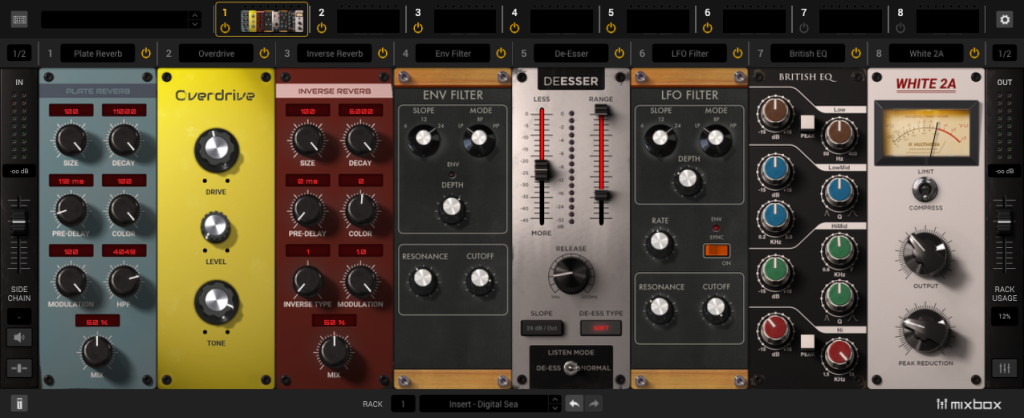Open the Inverse Reverb slot selector
Viewport: 1024px width, 418px height.
pyautogui.click(x=334, y=53)
